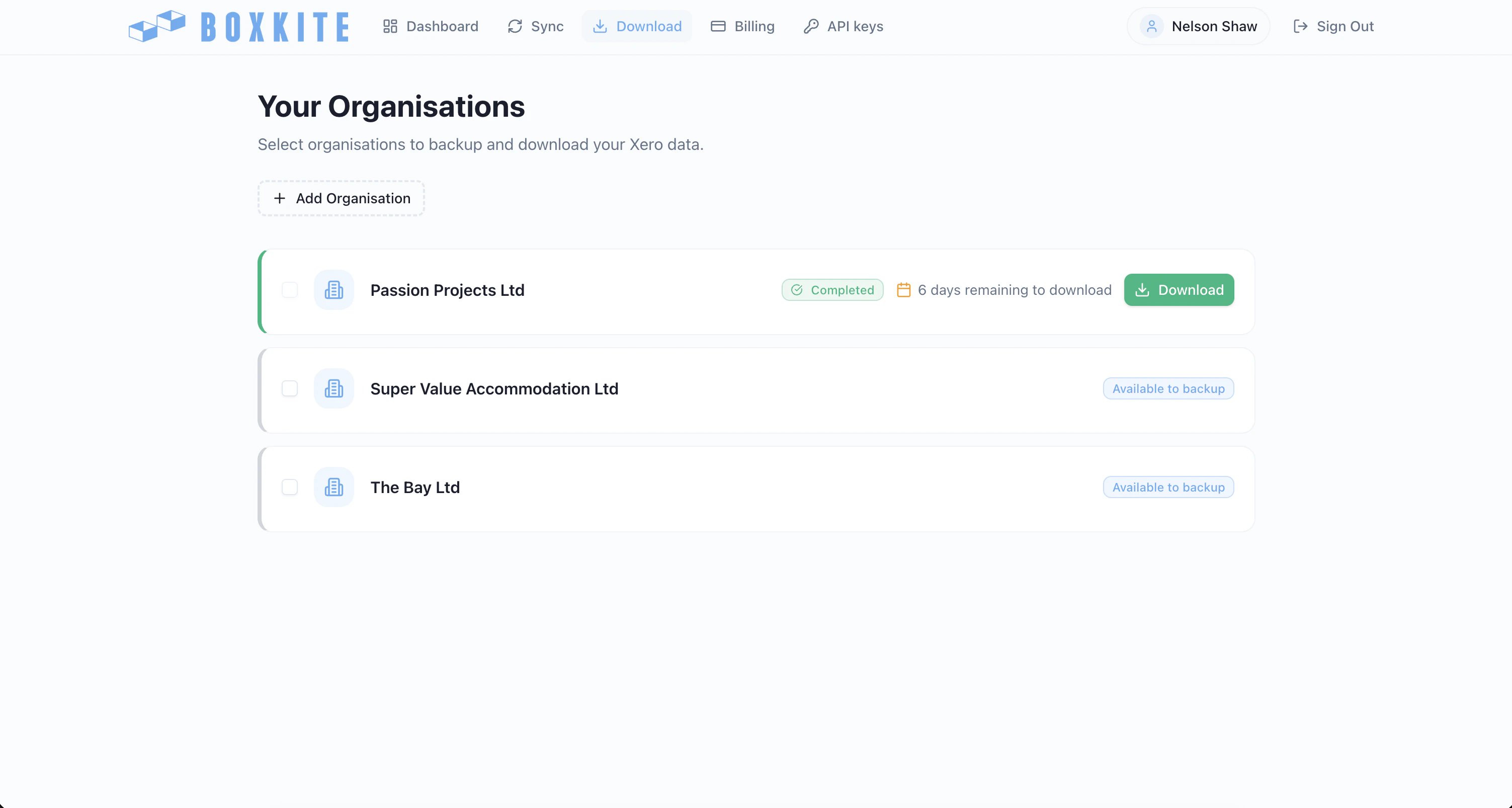Screen dimensions: 1512x808
Task: Click the calendar icon beside days remaining
Action: click(x=904, y=290)
